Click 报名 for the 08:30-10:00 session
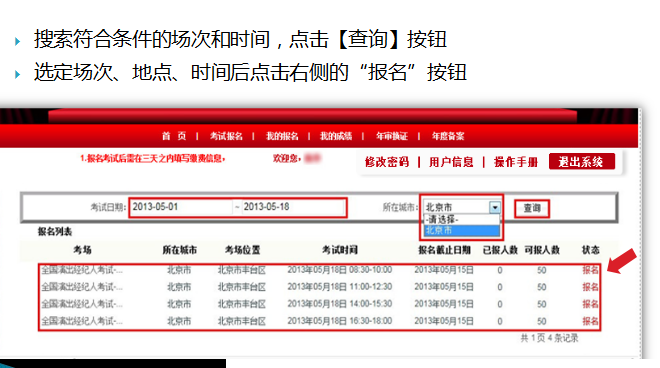The image size is (660, 368). (590, 270)
